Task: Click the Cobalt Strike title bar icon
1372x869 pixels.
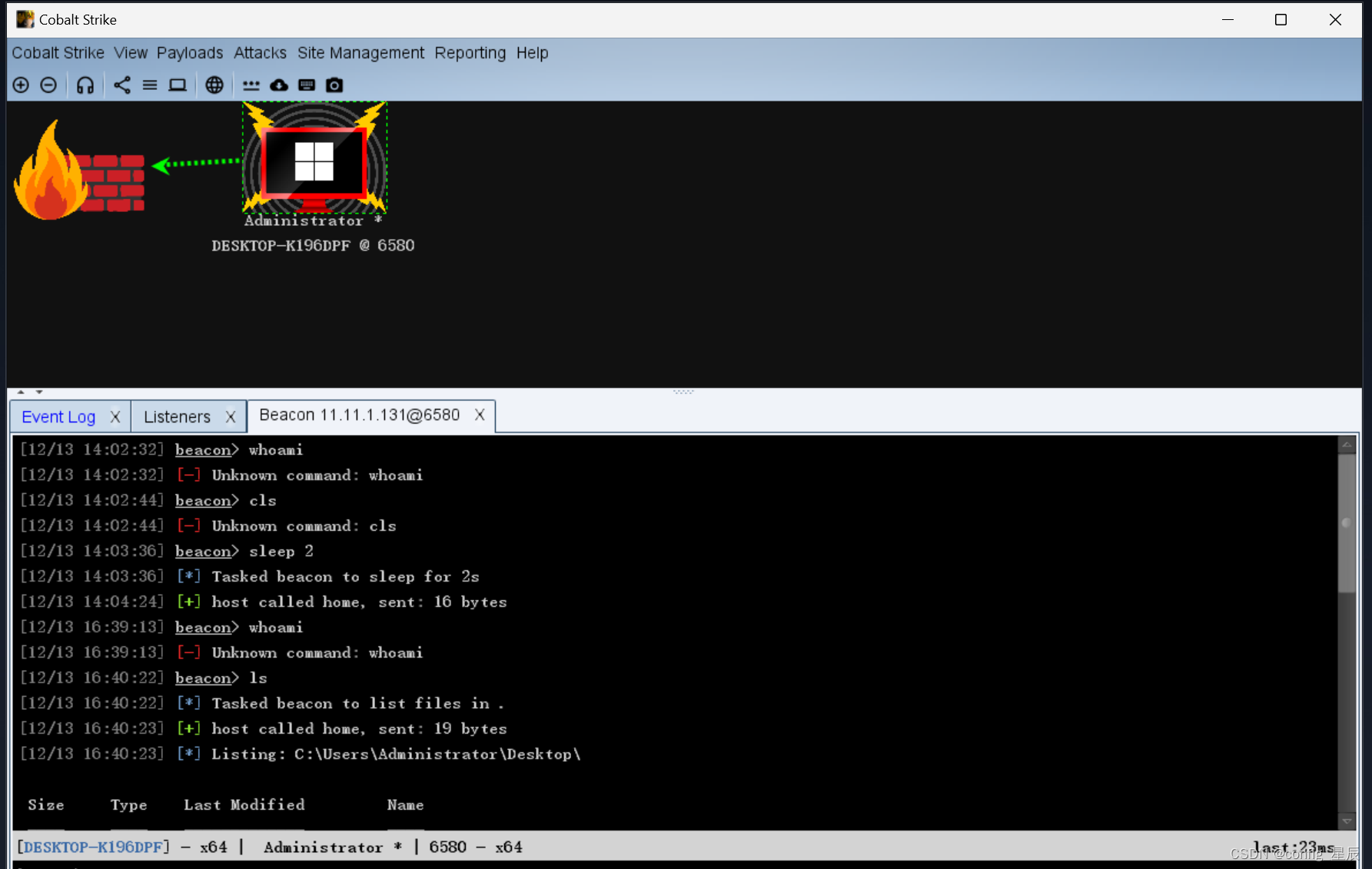Action: click(25, 19)
